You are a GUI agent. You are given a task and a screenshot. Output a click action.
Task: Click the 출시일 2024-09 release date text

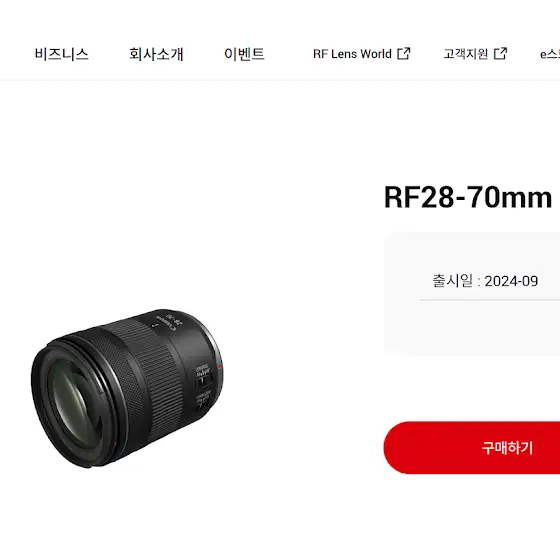tap(485, 281)
